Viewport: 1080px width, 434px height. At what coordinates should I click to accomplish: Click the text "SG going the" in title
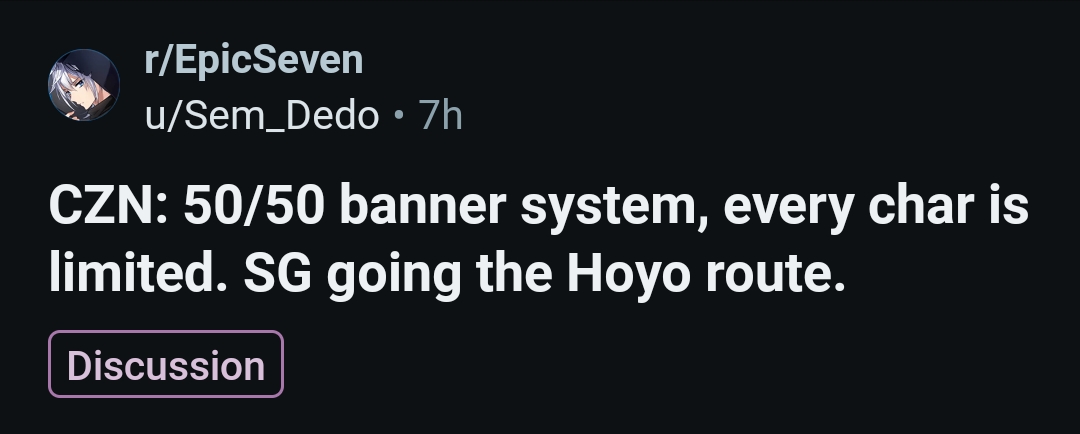point(398,275)
